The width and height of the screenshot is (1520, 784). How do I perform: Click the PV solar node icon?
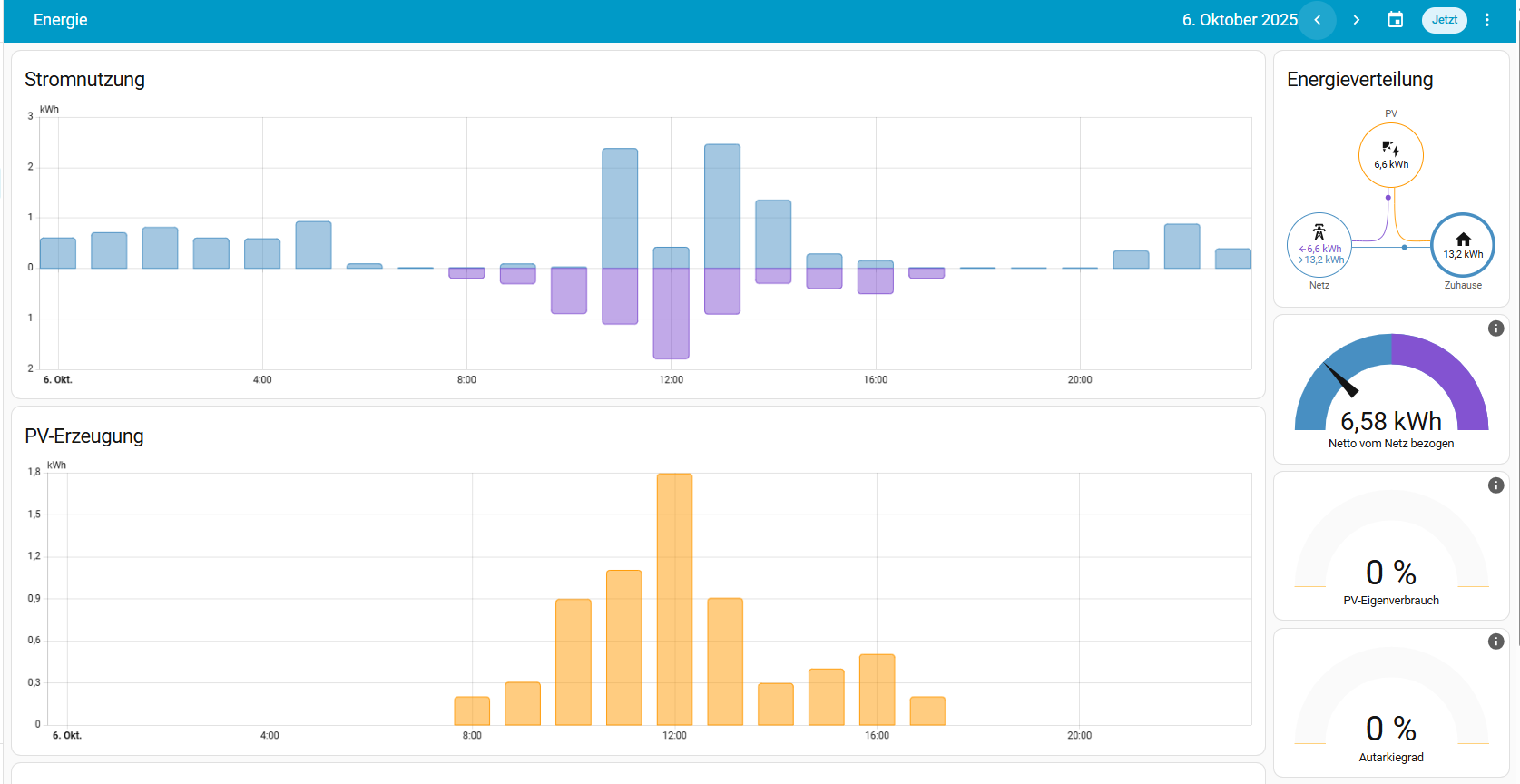pos(1390,148)
